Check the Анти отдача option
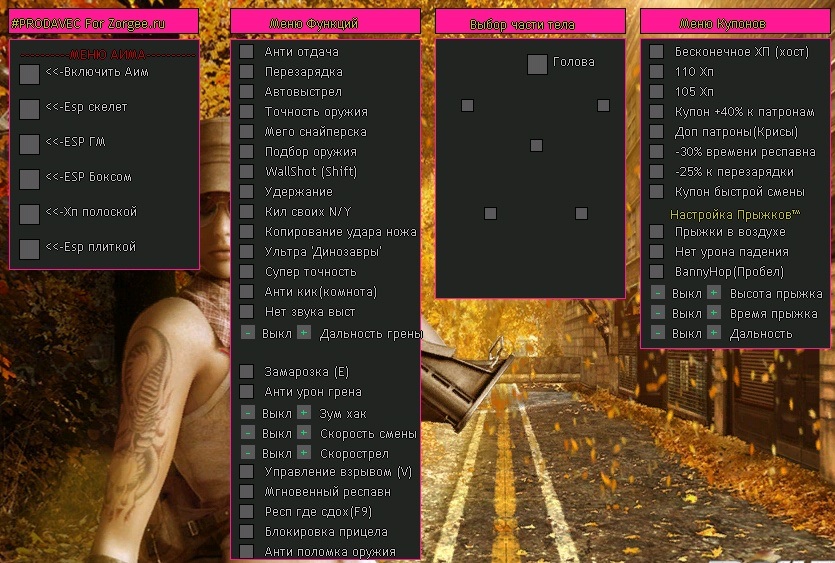Screen dimensions: 835x563 click(247, 52)
